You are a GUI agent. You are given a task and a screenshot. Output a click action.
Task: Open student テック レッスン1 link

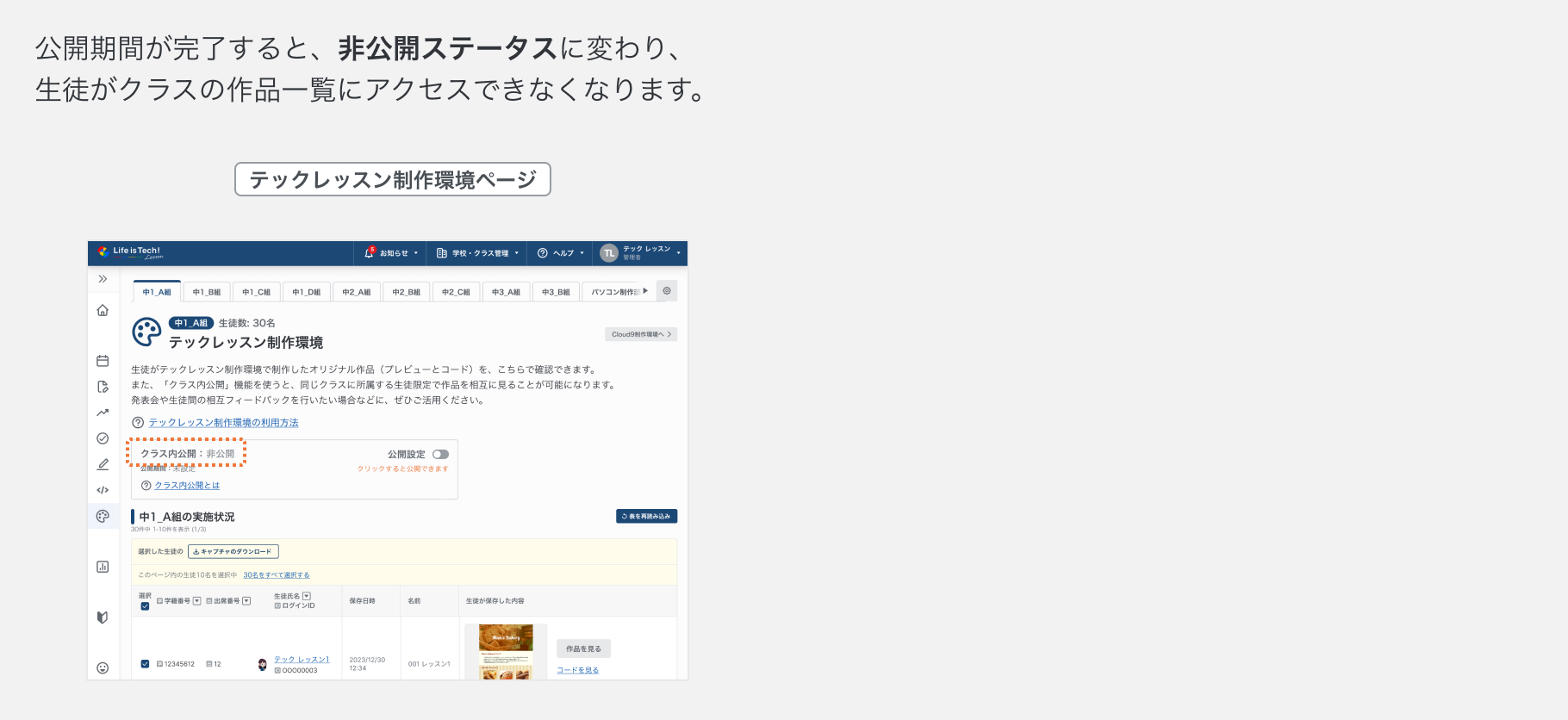point(302,660)
